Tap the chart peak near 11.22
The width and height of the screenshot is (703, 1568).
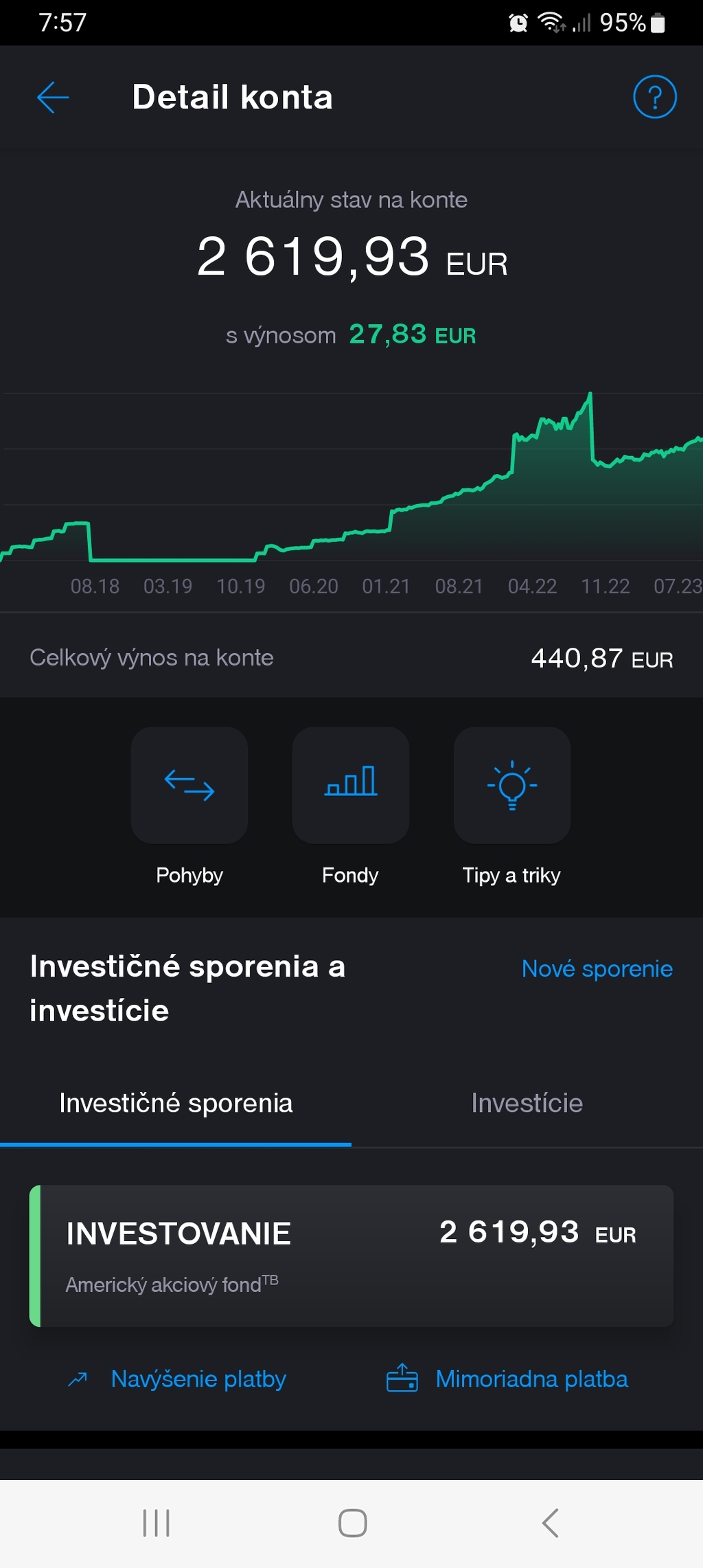point(590,396)
